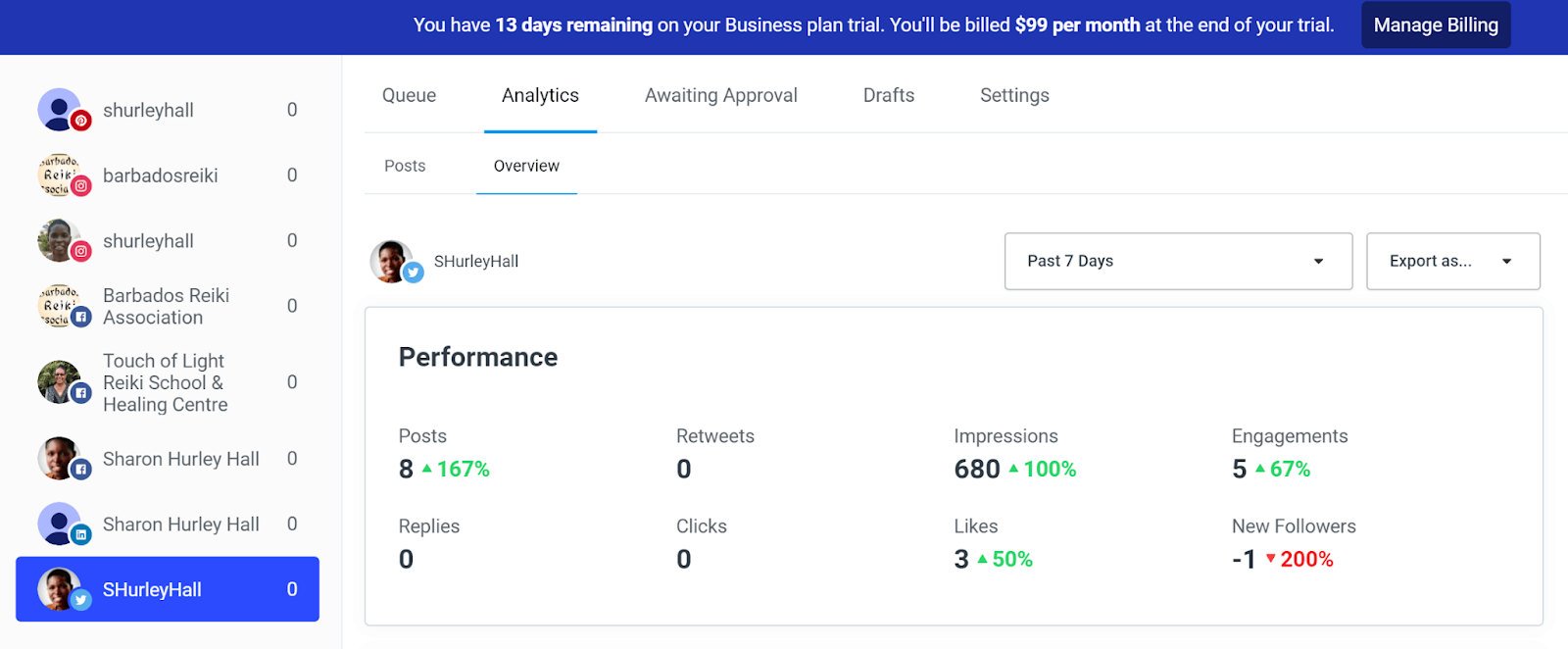Click the 13 days remaining trial text

tap(573, 25)
